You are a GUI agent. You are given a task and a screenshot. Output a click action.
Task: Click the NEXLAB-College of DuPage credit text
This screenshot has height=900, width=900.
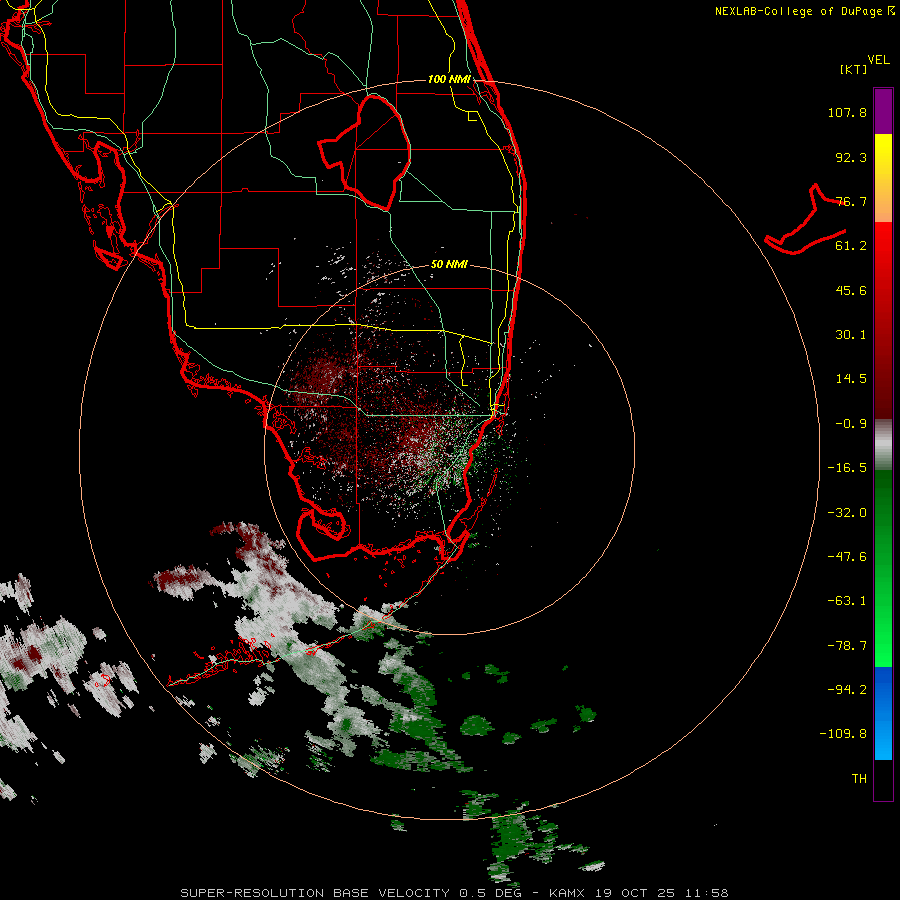click(x=804, y=11)
